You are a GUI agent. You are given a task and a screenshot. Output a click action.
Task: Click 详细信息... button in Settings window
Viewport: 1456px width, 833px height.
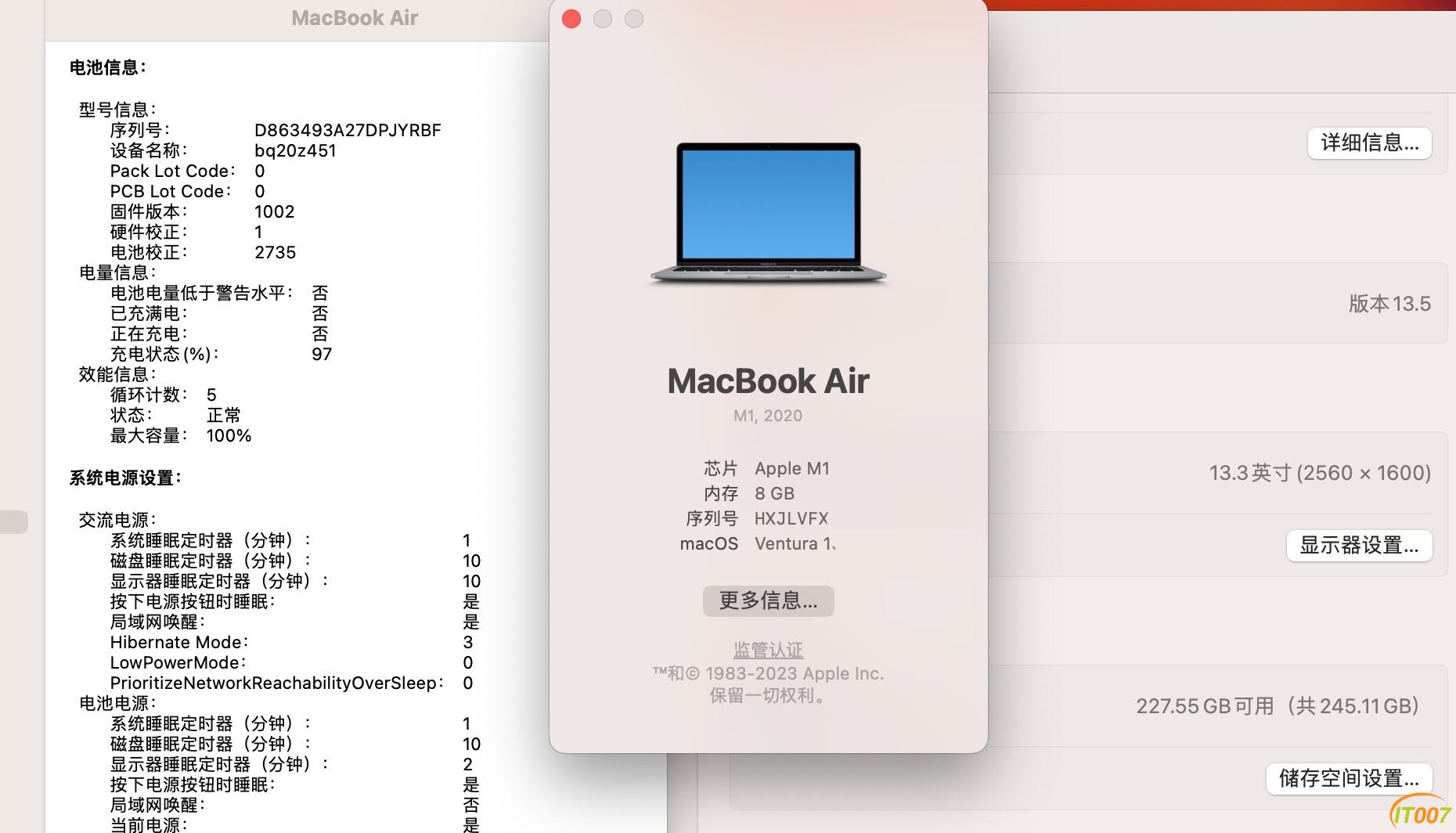click(x=1370, y=143)
